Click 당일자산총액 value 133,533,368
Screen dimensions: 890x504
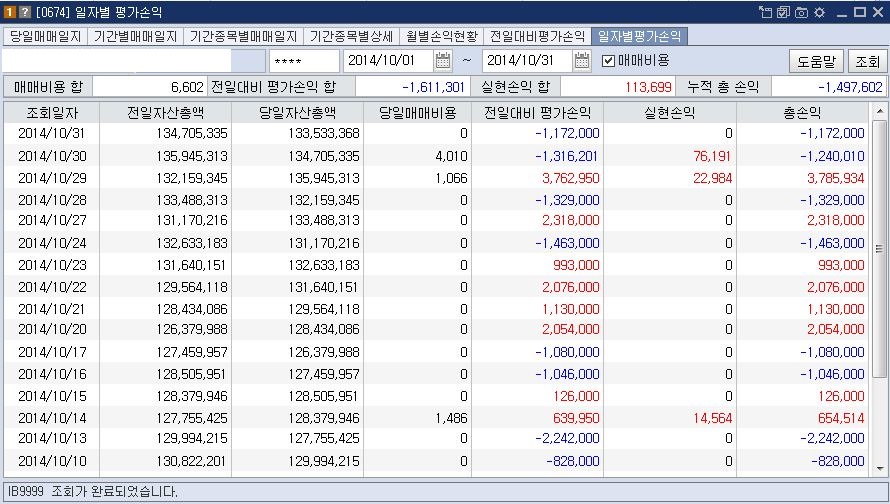[324, 133]
